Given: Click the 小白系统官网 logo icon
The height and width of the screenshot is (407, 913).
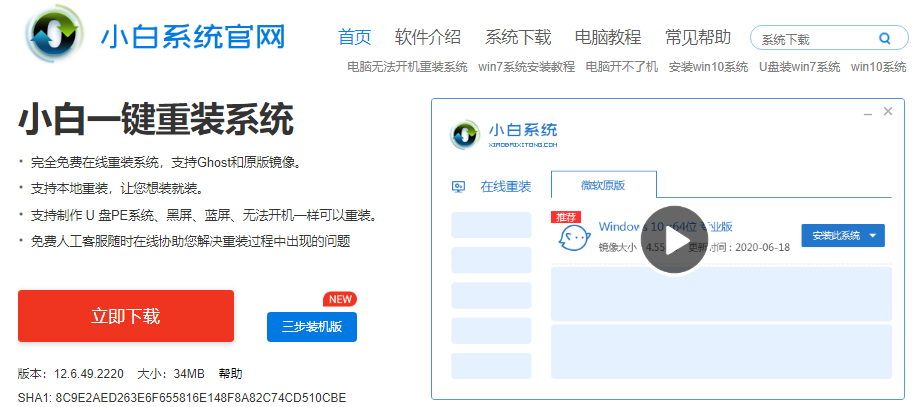Looking at the screenshot, I should pos(54,38).
